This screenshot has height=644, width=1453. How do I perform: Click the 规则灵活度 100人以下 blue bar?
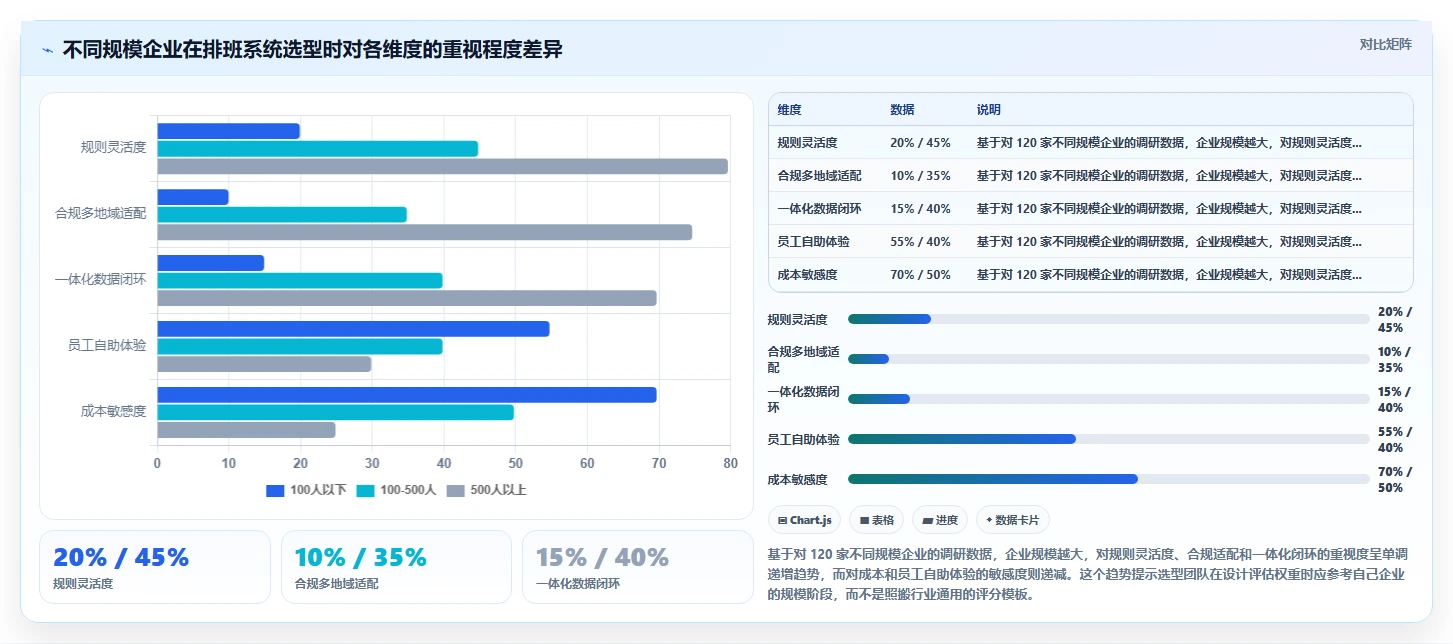click(229, 131)
